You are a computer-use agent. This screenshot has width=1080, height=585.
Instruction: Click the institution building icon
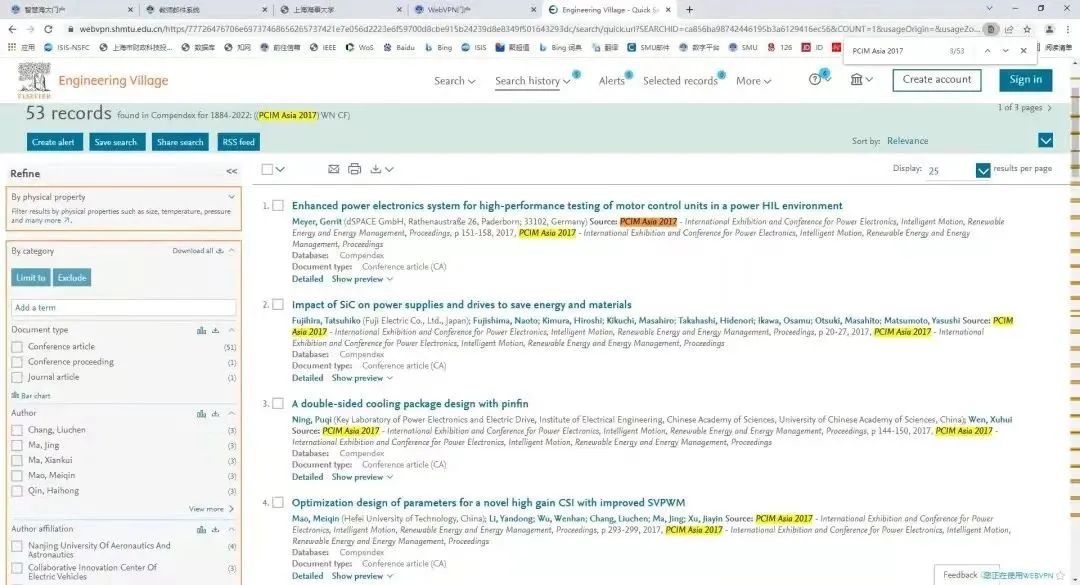click(857, 80)
